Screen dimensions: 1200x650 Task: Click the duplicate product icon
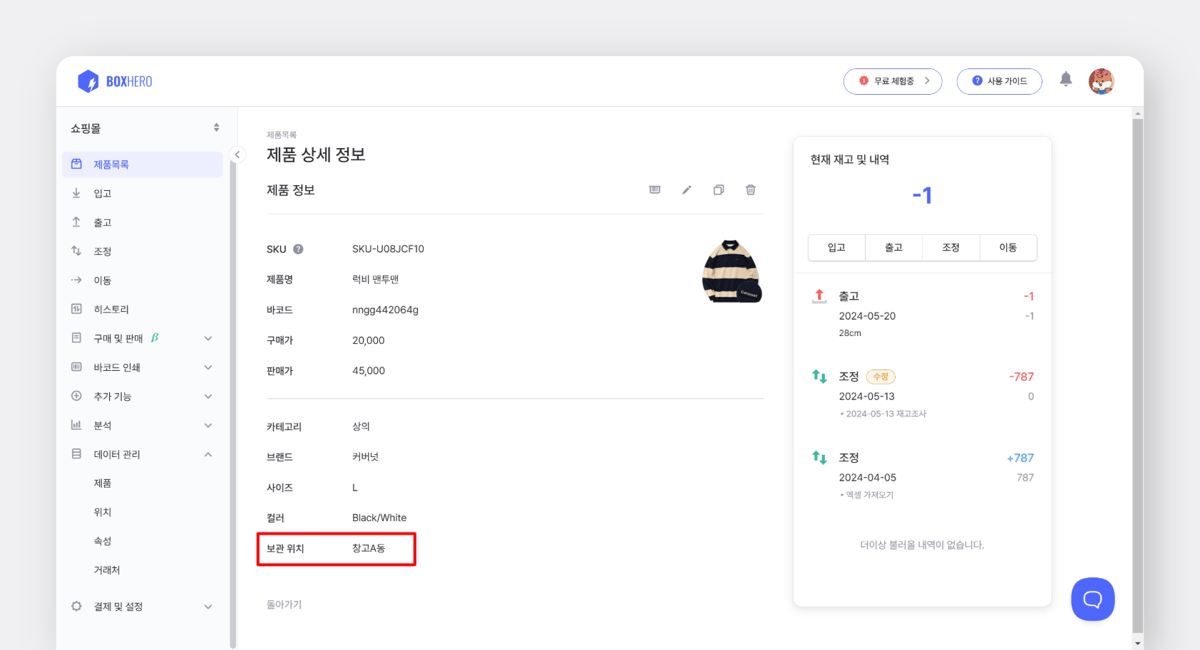718,189
